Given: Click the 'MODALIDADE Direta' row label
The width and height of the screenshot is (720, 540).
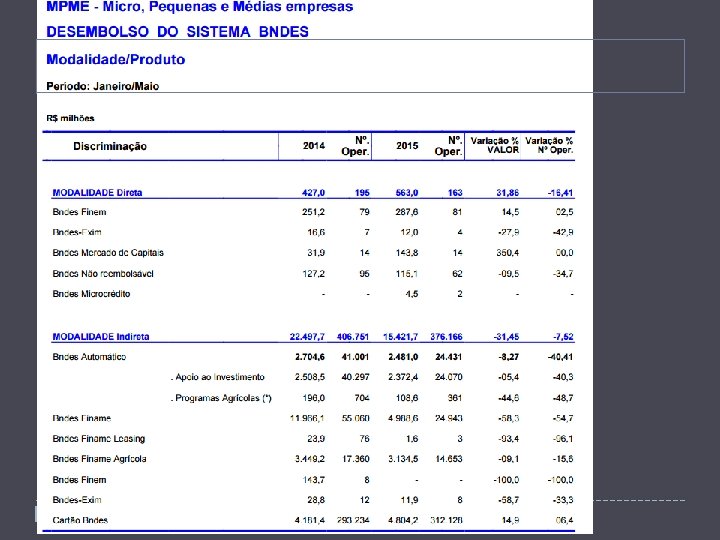Looking at the screenshot, I should coord(97,192).
